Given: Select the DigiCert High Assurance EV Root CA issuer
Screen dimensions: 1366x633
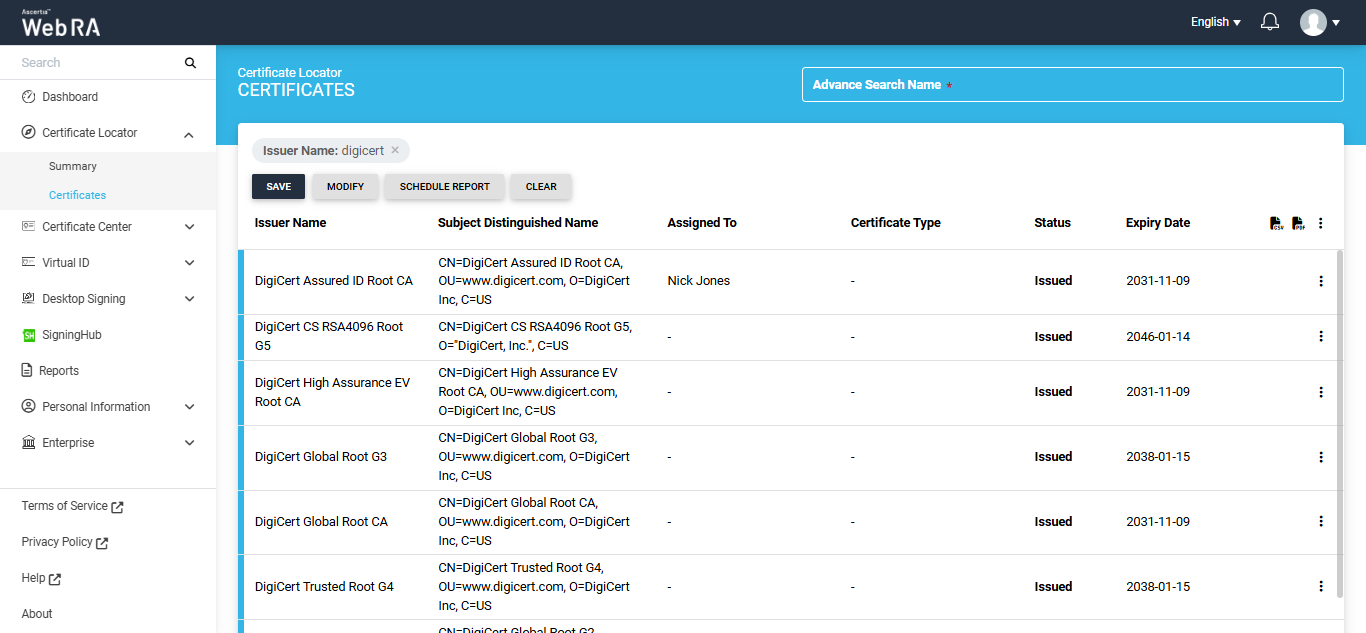Looking at the screenshot, I should pos(333,392).
